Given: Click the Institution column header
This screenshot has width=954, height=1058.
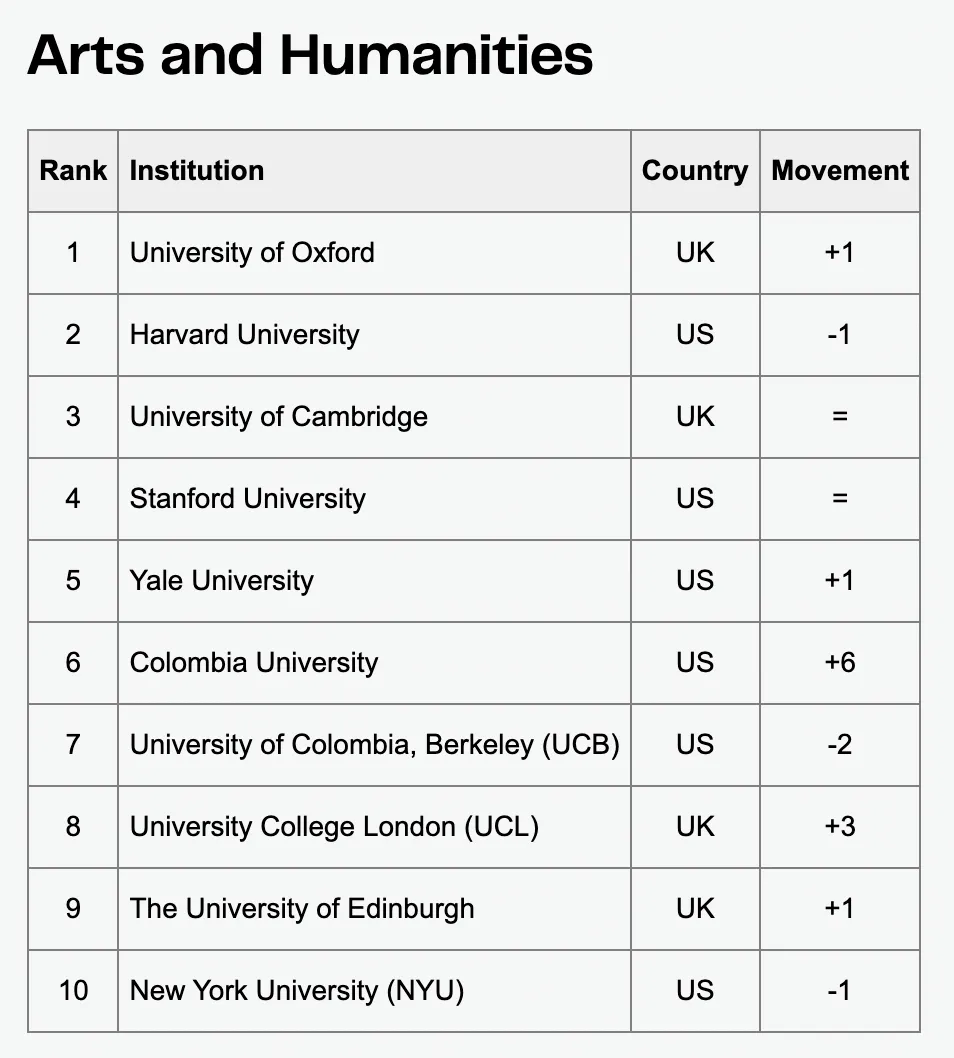Looking at the screenshot, I should (197, 171).
